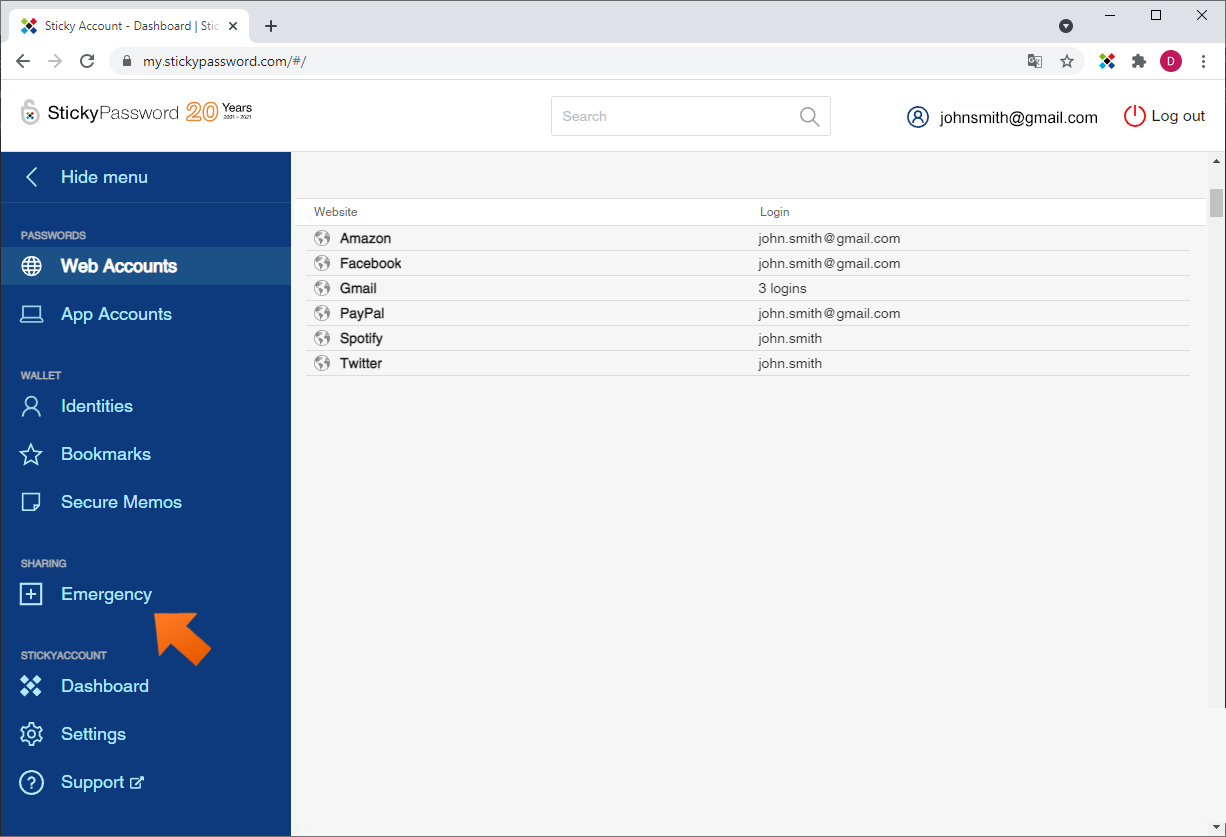Click the user profile avatar icon
1226x837 pixels.
(918, 117)
